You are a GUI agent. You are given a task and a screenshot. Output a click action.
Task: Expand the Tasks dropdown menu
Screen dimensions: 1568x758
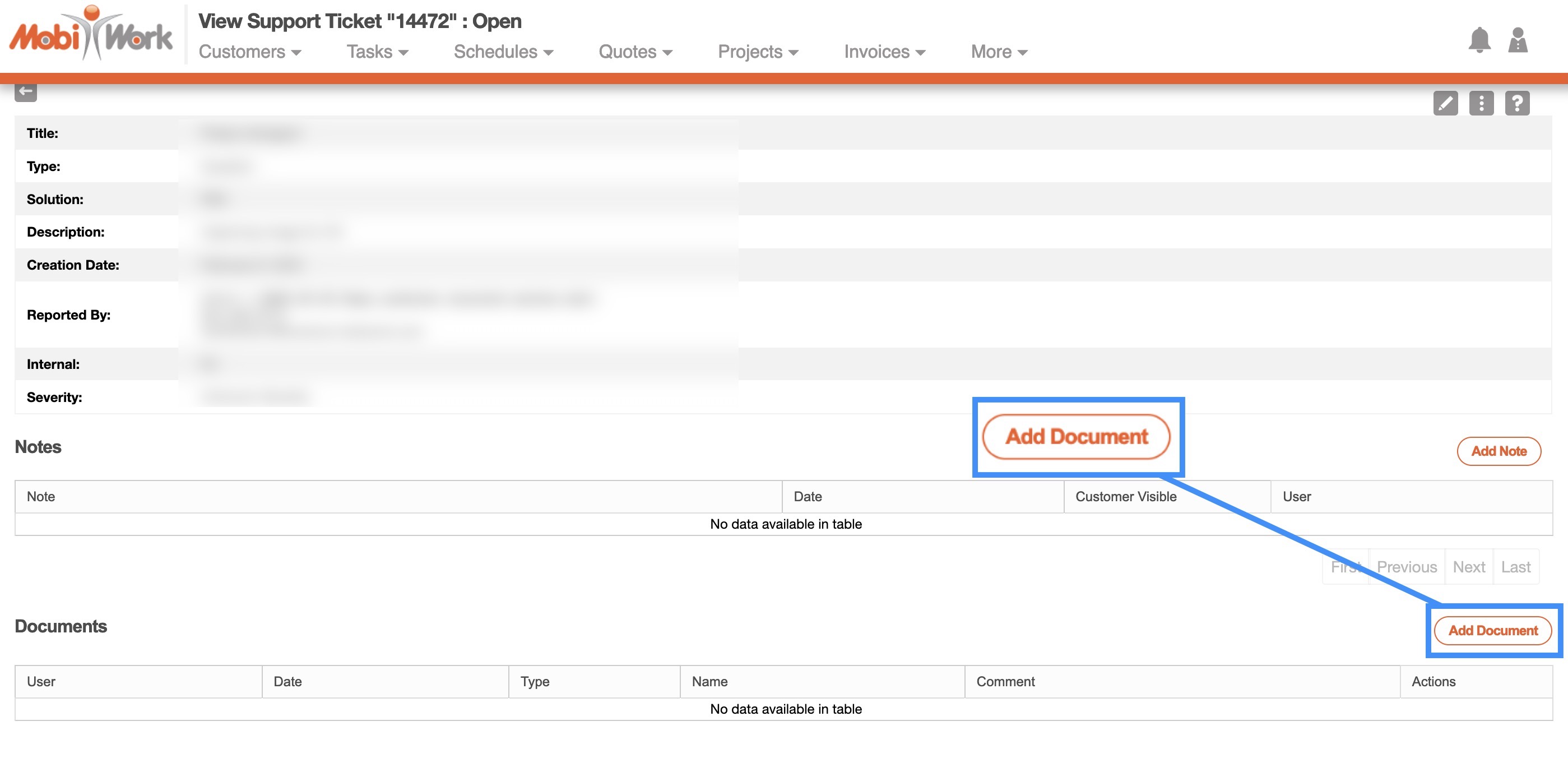tap(377, 52)
